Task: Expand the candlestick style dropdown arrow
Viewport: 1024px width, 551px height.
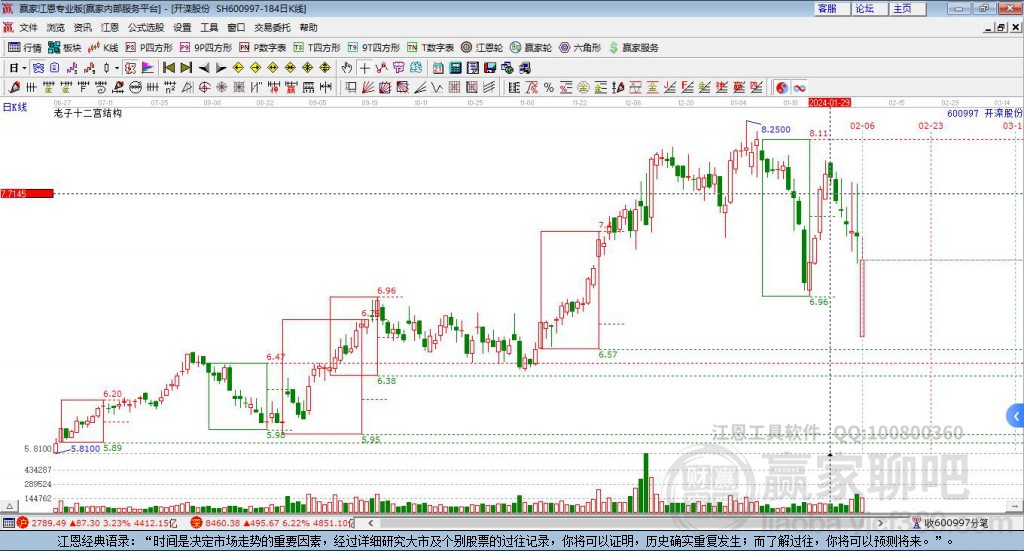Action: [117, 68]
